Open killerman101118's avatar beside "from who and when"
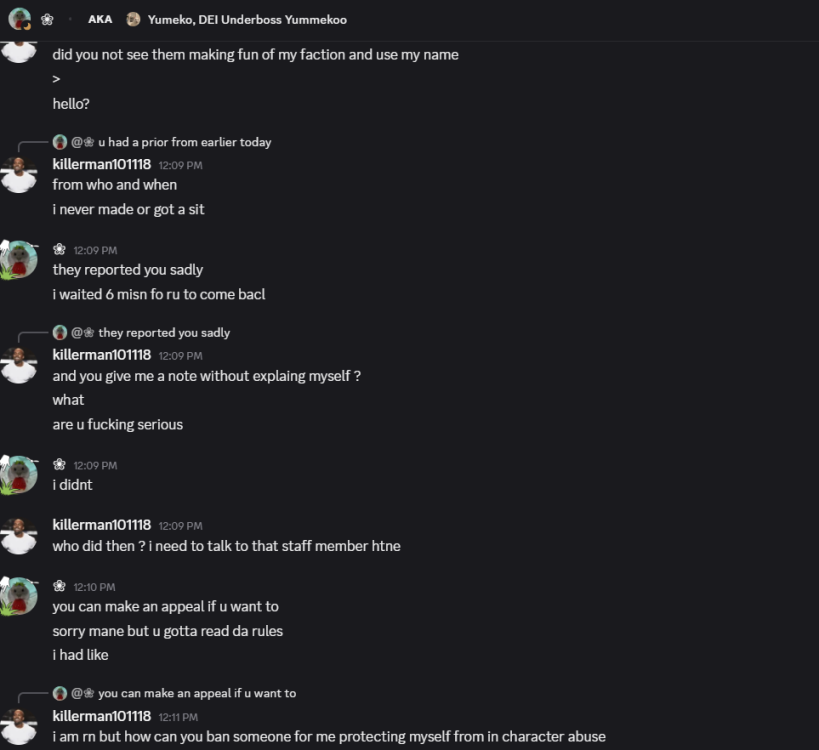The width and height of the screenshot is (819, 750). click(x=19, y=174)
